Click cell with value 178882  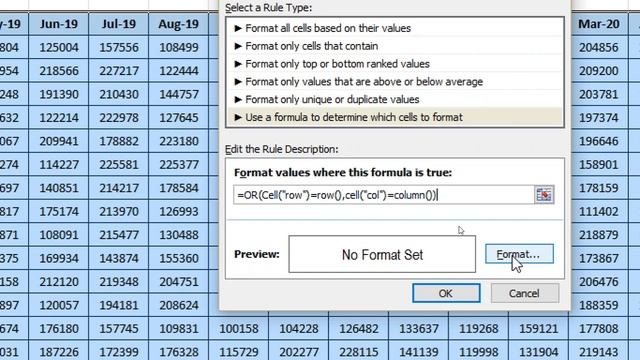pyautogui.click(x=119, y=141)
